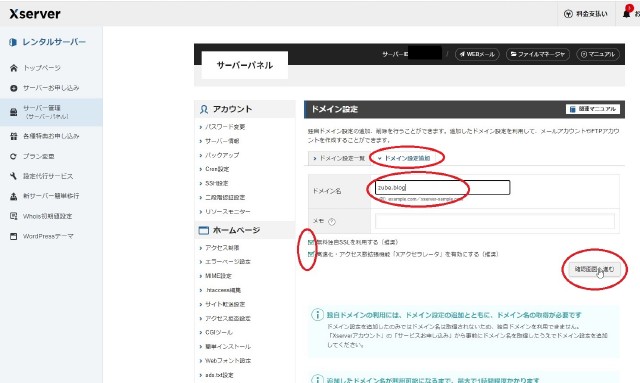This screenshot has height=383, width=640.
Task: Open MIME設定 link
Action: point(218,276)
